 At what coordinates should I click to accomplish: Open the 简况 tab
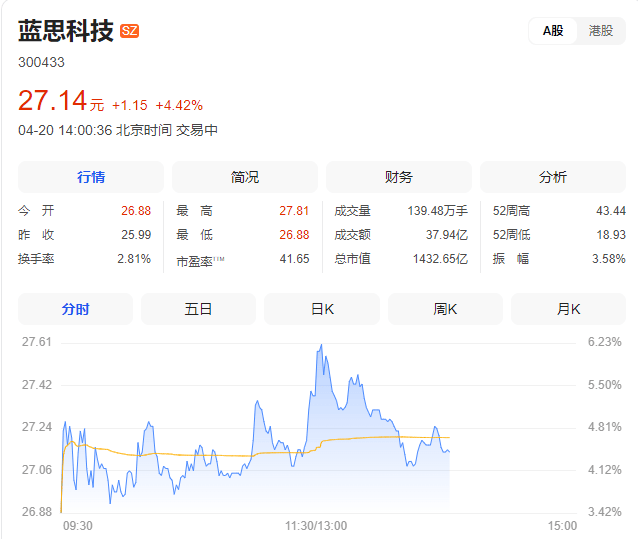click(x=245, y=177)
